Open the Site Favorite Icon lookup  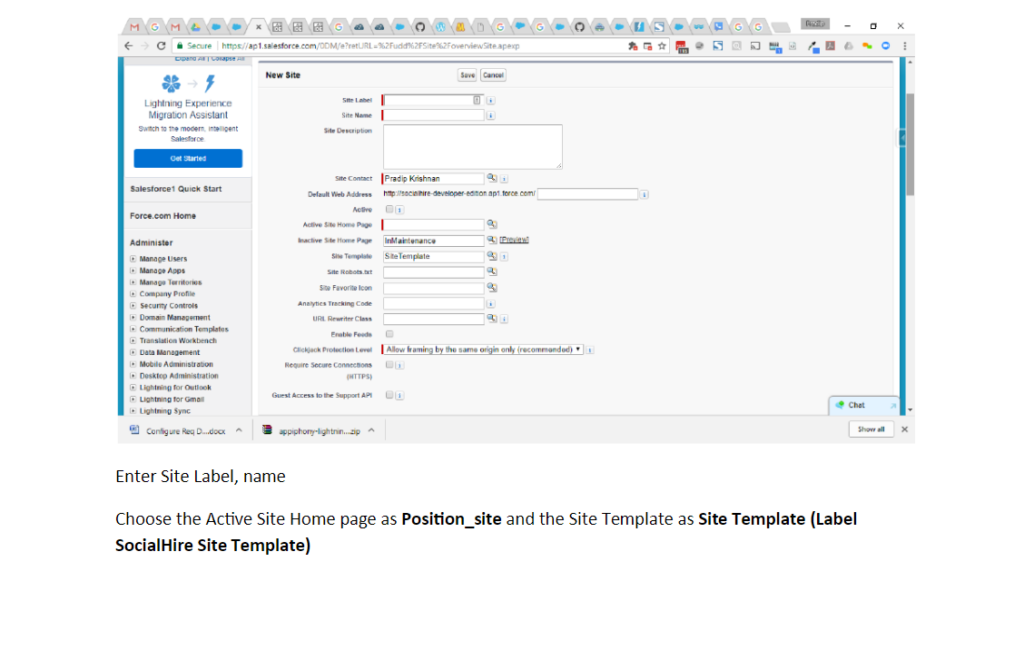click(x=492, y=287)
